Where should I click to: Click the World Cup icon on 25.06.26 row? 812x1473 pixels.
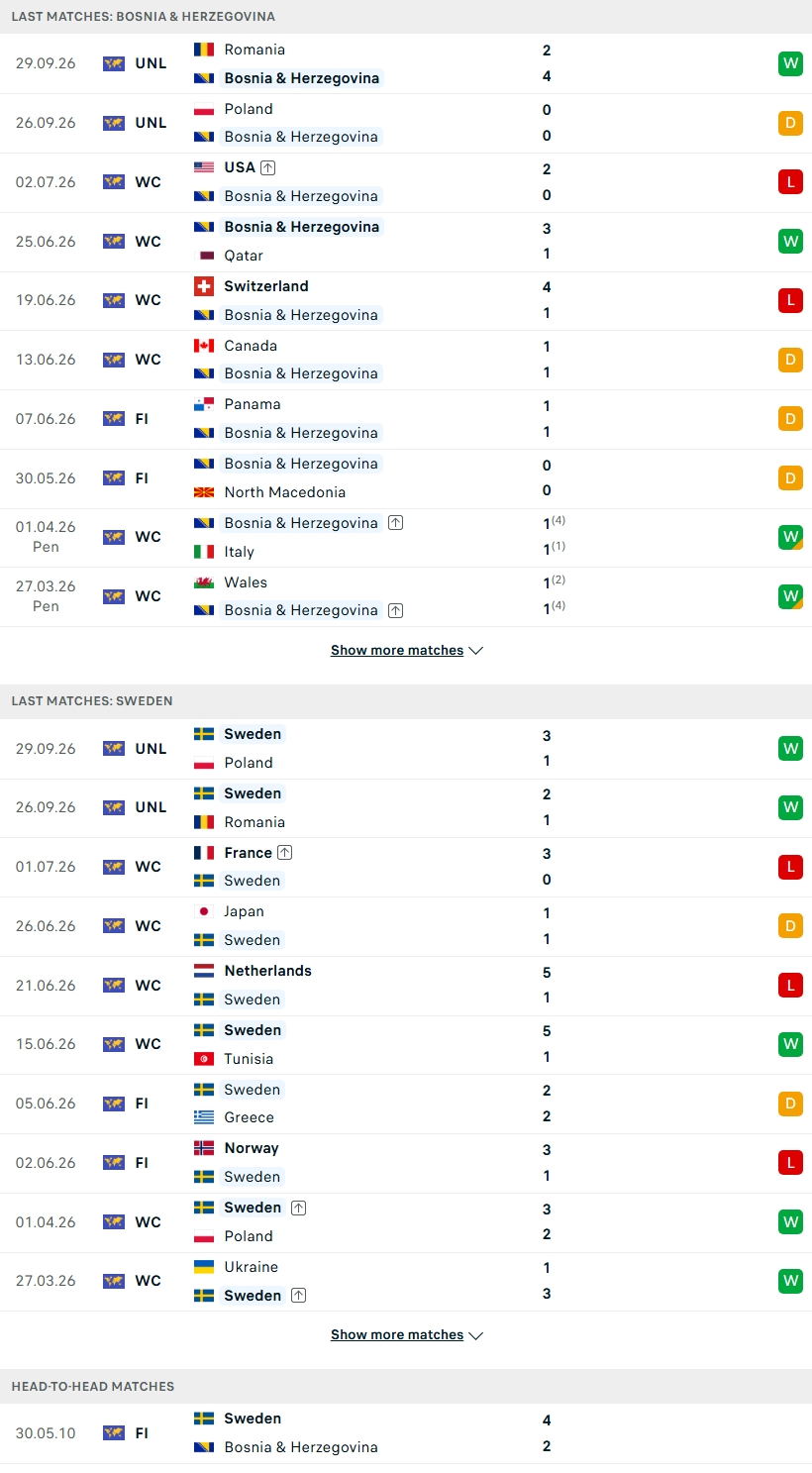pyautogui.click(x=114, y=241)
